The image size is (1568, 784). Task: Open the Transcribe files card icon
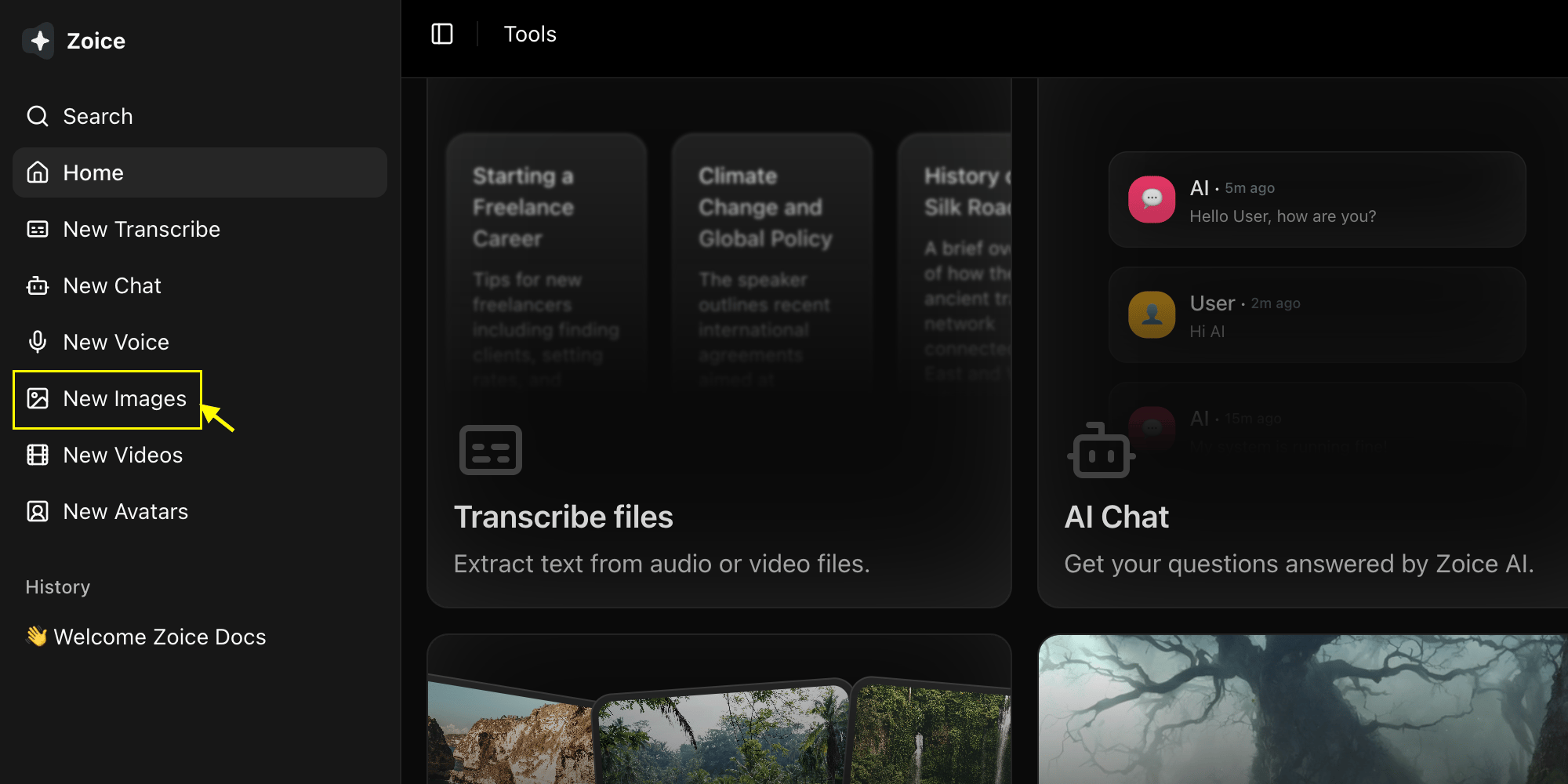[x=491, y=450]
